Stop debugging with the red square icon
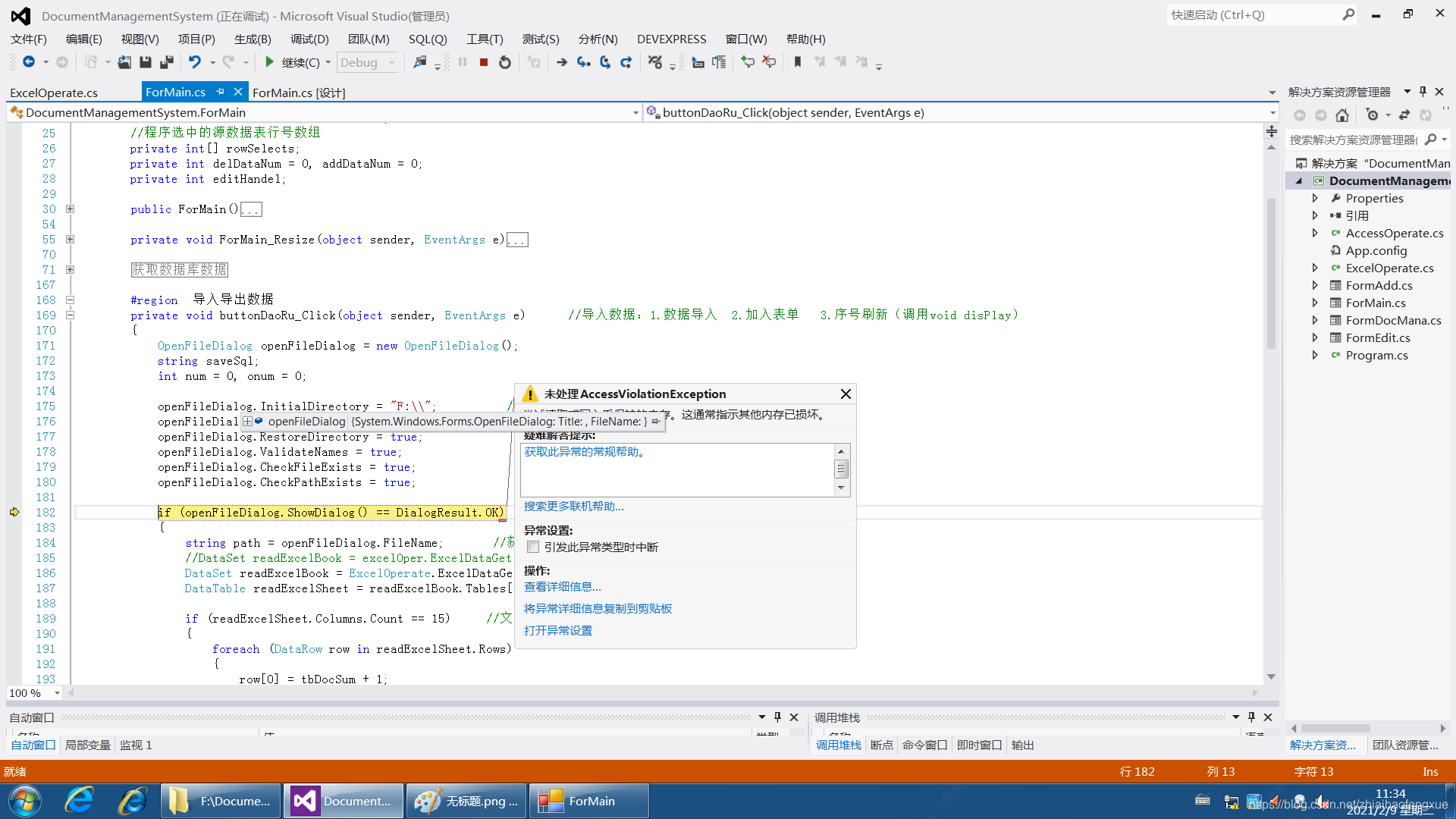Image resolution: width=1456 pixels, height=819 pixels. pyautogui.click(x=484, y=62)
